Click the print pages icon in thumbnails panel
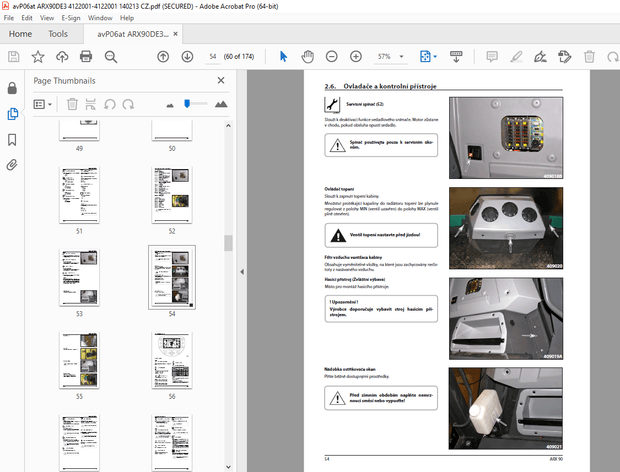Viewport: 620px width, 472px height. (91, 104)
